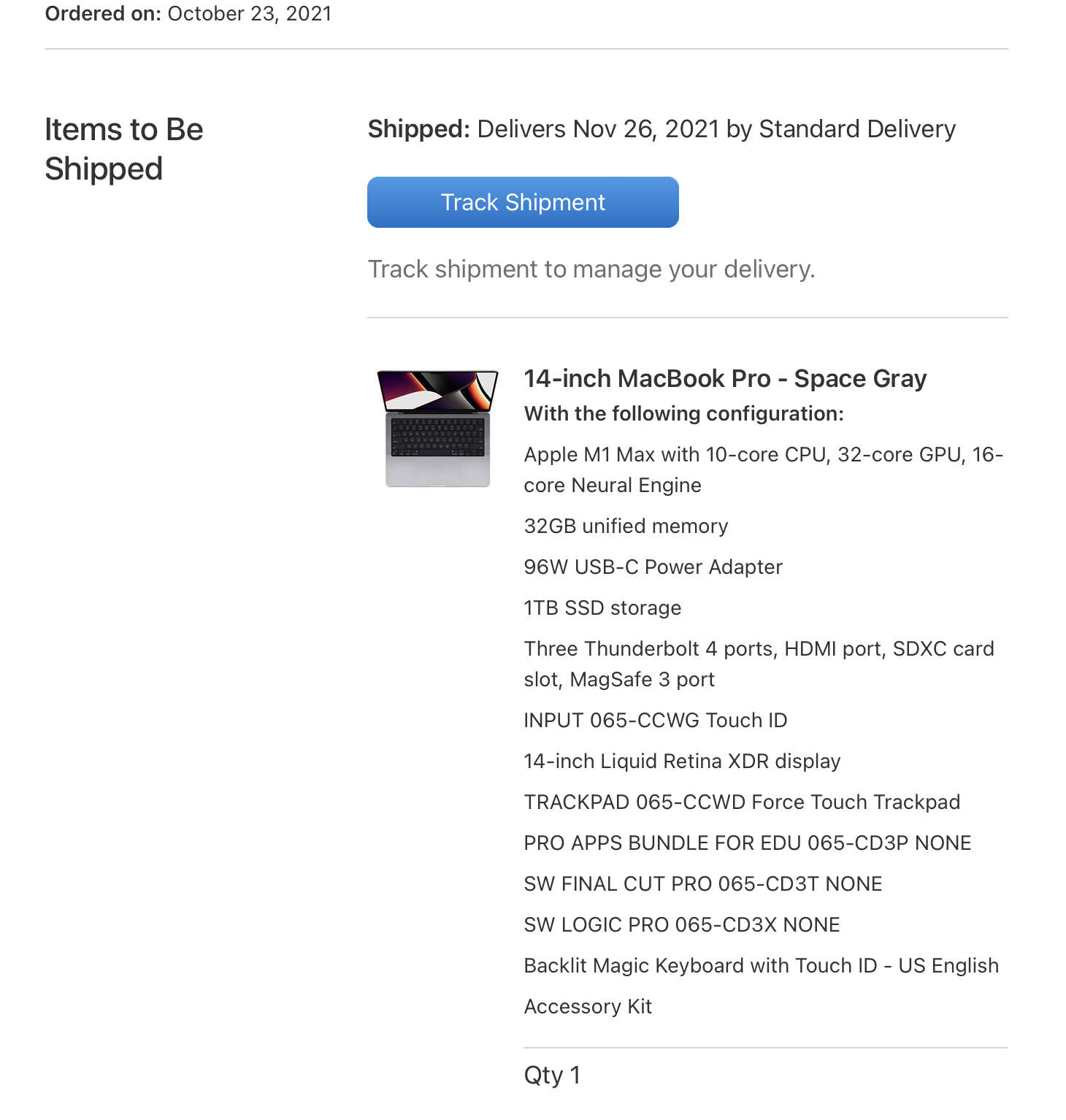Click the 32GB unified memory line
Image resolution: width=1066 pixels, height=1120 pixels.
[x=626, y=526]
